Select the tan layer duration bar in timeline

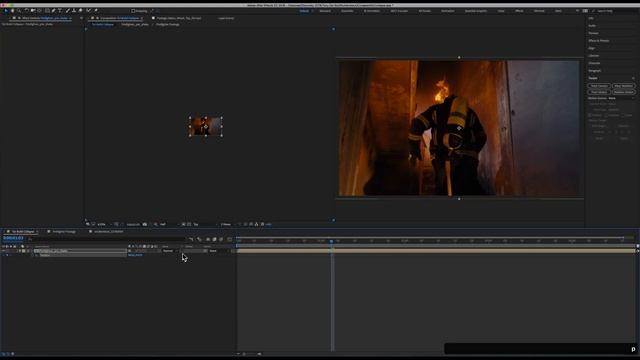point(436,251)
